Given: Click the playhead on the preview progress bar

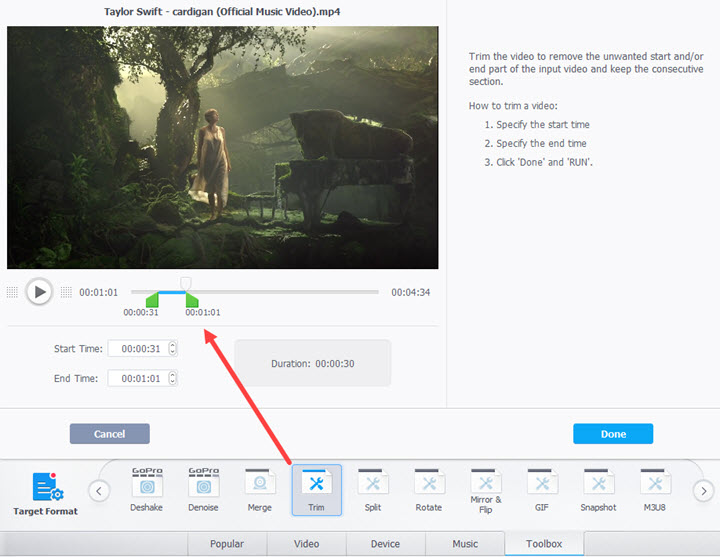Looking at the screenshot, I should pyautogui.click(x=186, y=283).
